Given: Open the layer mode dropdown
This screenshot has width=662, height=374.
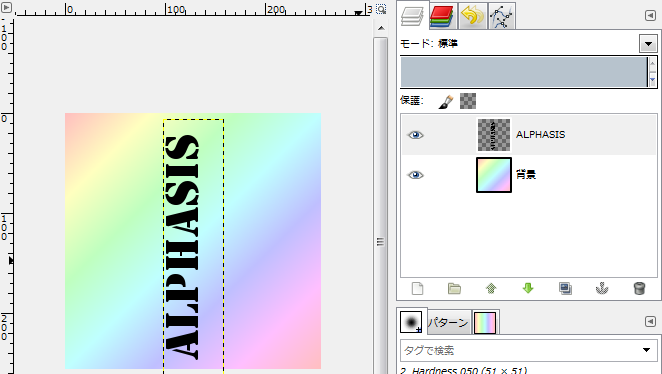Looking at the screenshot, I should [648, 43].
